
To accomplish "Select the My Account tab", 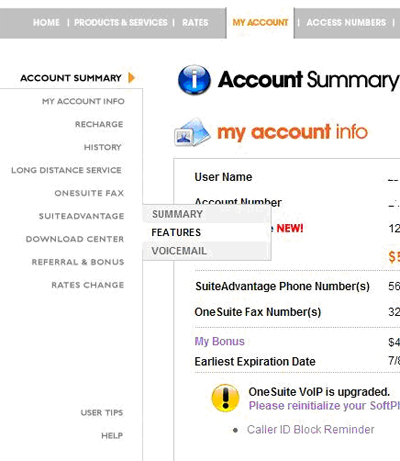I will [x=260, y=22].
